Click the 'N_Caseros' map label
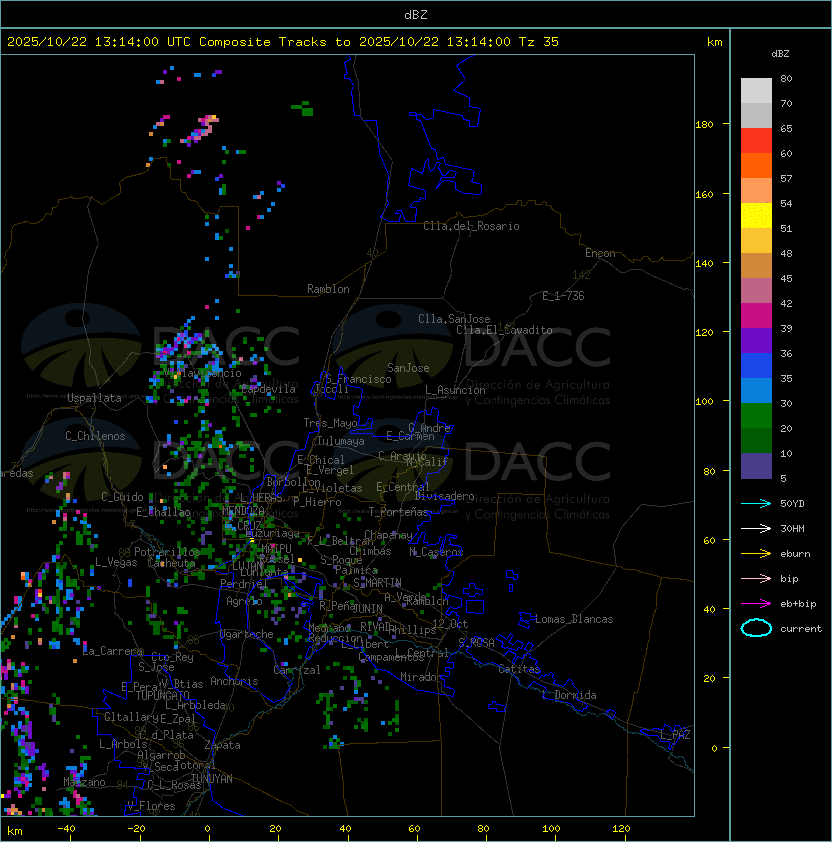The width and height of the screenshot is (832, 842). [x=436, y=552]
